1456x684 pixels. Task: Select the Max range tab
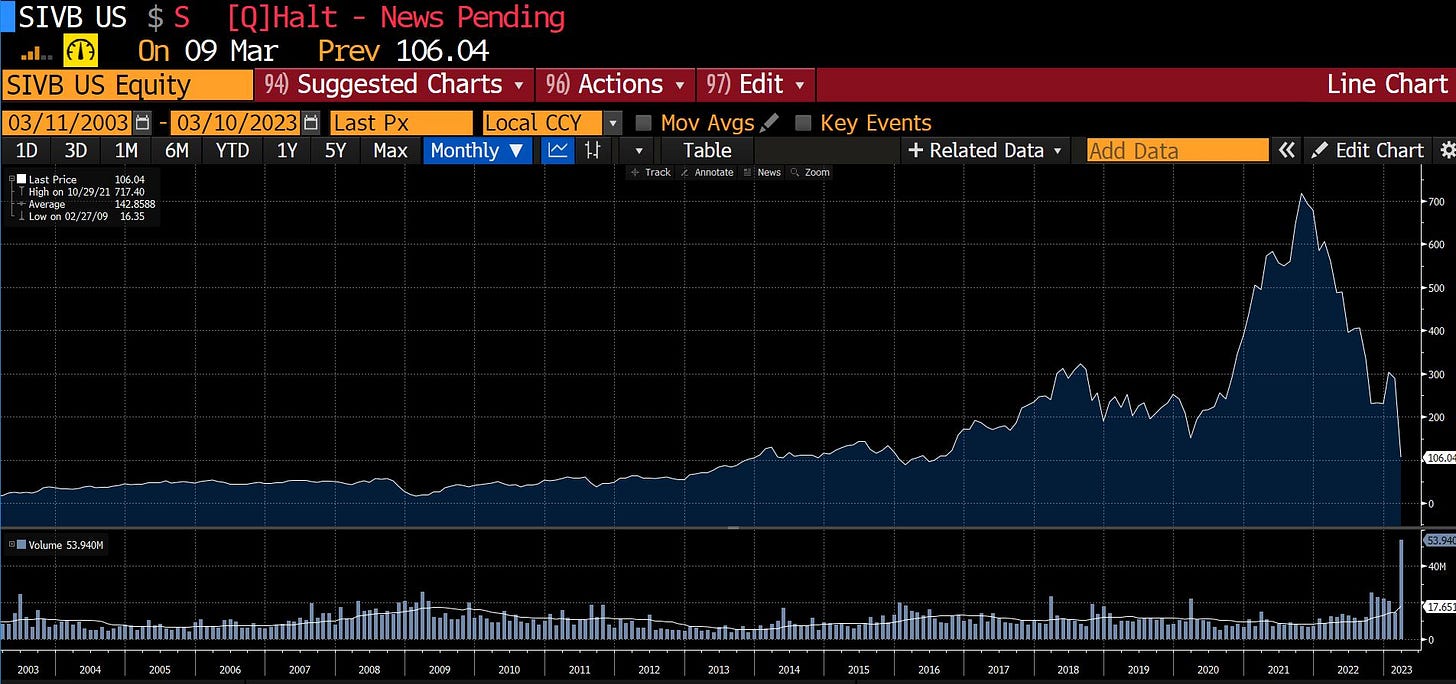click(390, 150)
